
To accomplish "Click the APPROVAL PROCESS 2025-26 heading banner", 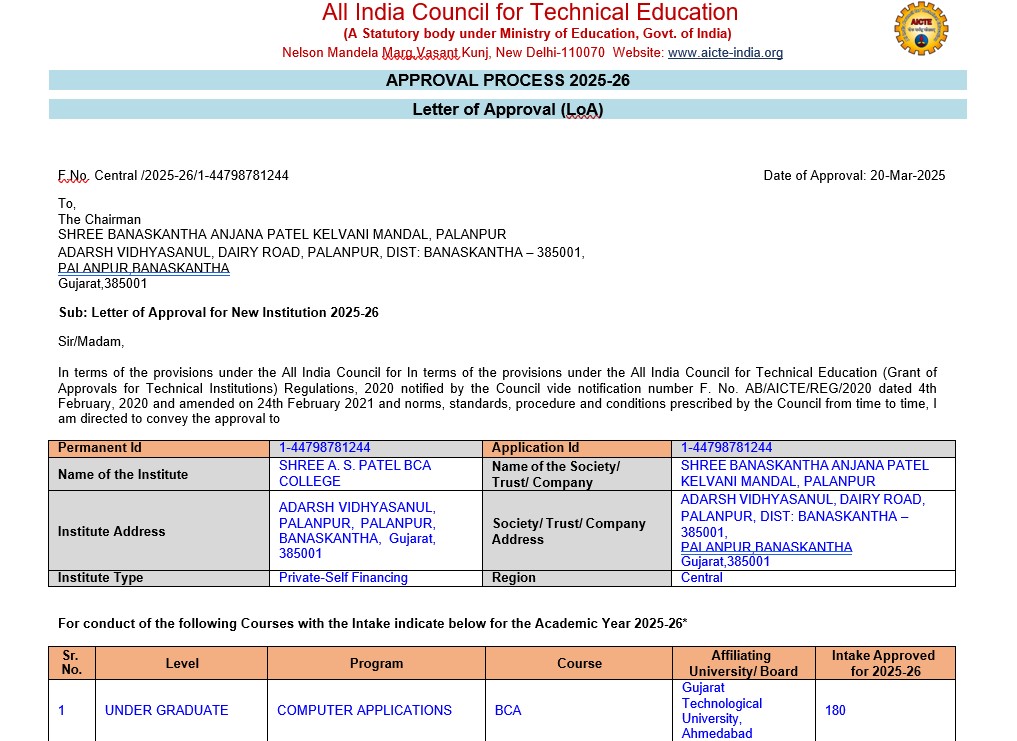I will coord(507,81).
